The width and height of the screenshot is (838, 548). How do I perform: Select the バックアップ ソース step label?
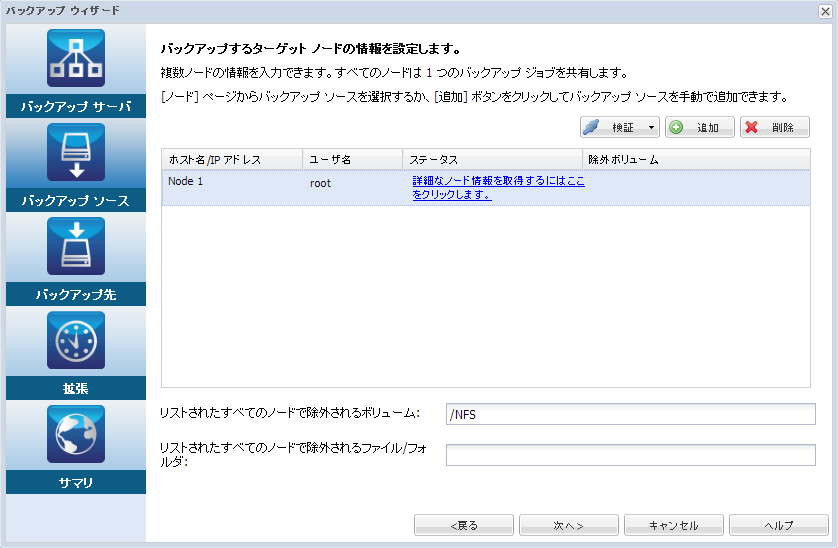click(x=76, y=200)
